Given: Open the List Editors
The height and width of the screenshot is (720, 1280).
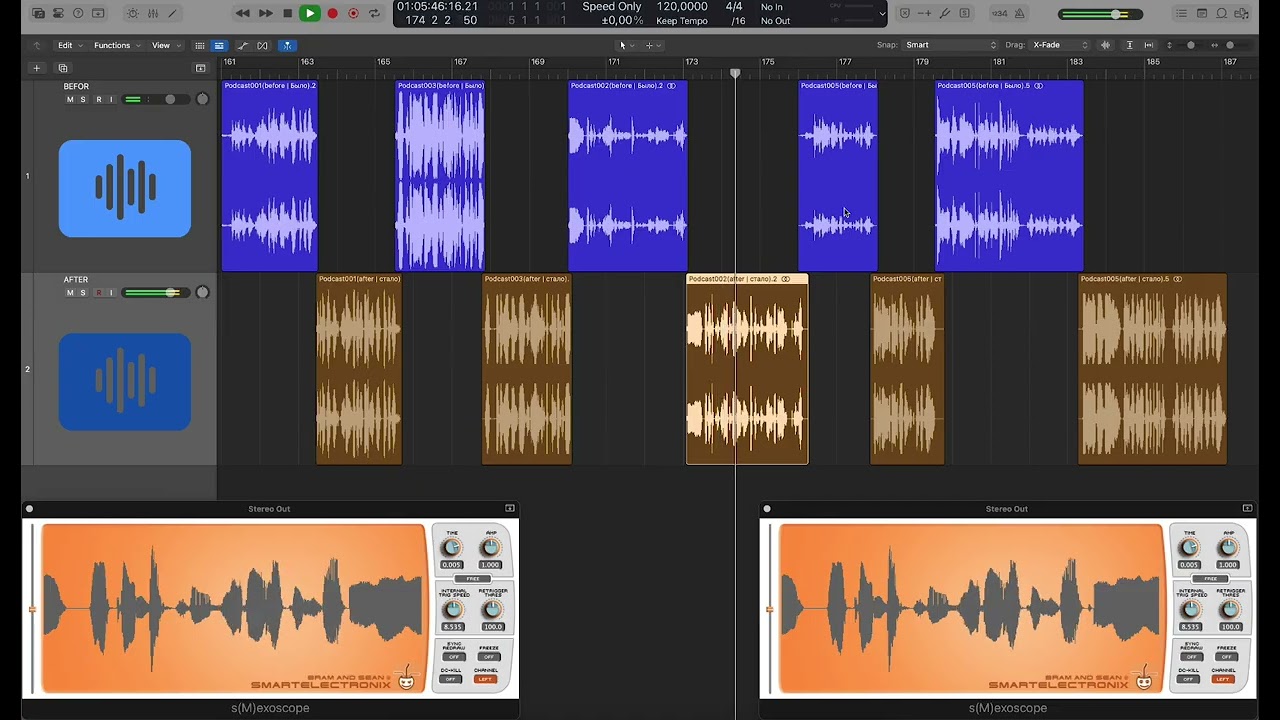Looking at the screenshot, I should [x=1182, y=14].
